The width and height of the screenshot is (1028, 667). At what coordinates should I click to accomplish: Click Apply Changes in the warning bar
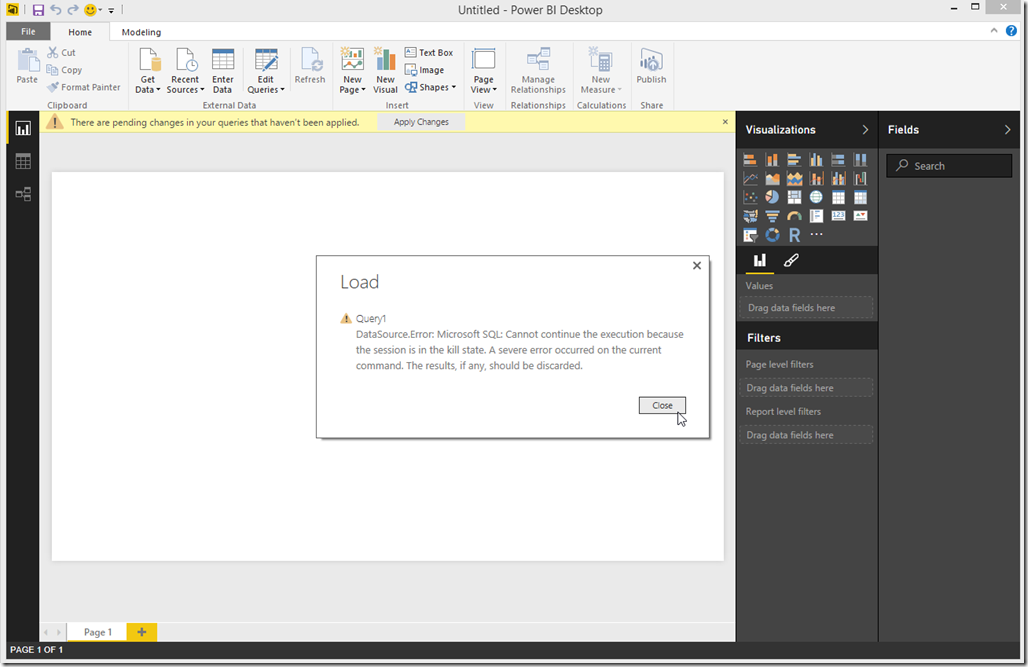click(421, 122)
